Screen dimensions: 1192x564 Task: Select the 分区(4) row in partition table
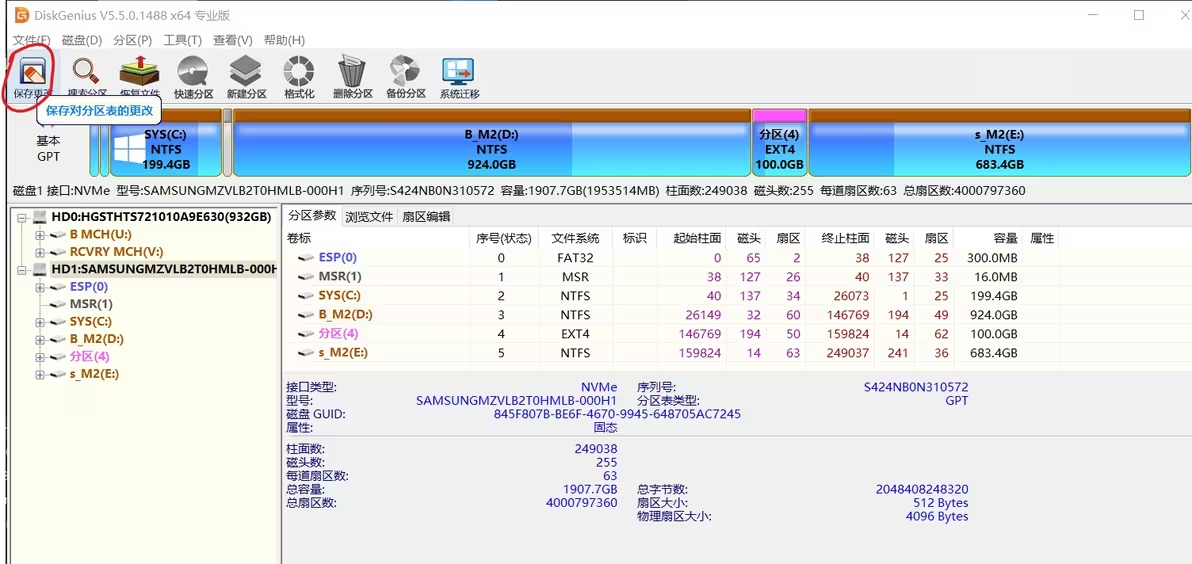tap(669, 334)
